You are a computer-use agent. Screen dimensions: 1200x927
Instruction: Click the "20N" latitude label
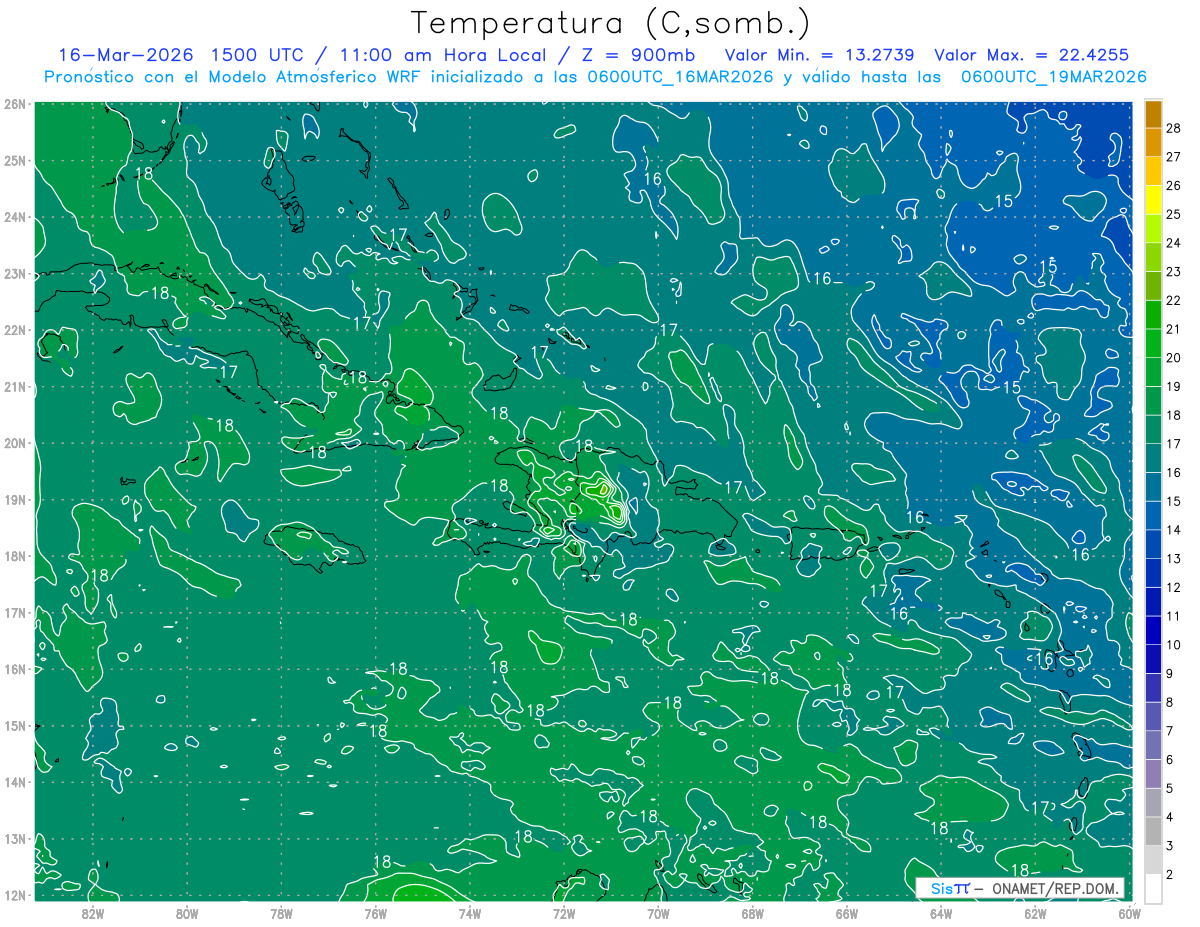(x=14, y=443)
